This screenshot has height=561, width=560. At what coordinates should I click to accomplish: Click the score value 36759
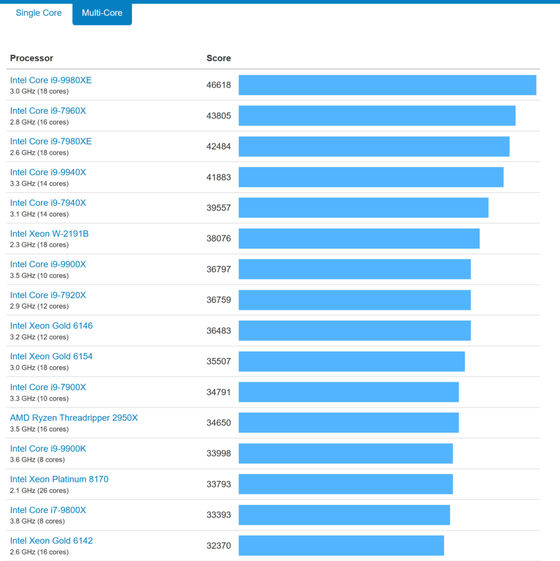coord(219,300)
